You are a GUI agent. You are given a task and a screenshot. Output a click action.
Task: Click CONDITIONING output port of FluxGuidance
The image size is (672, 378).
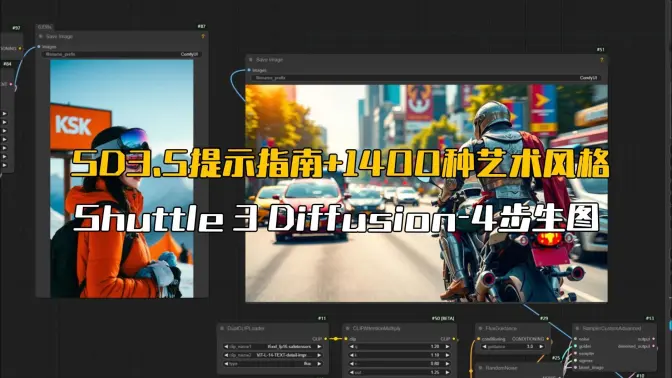[547, 339]
